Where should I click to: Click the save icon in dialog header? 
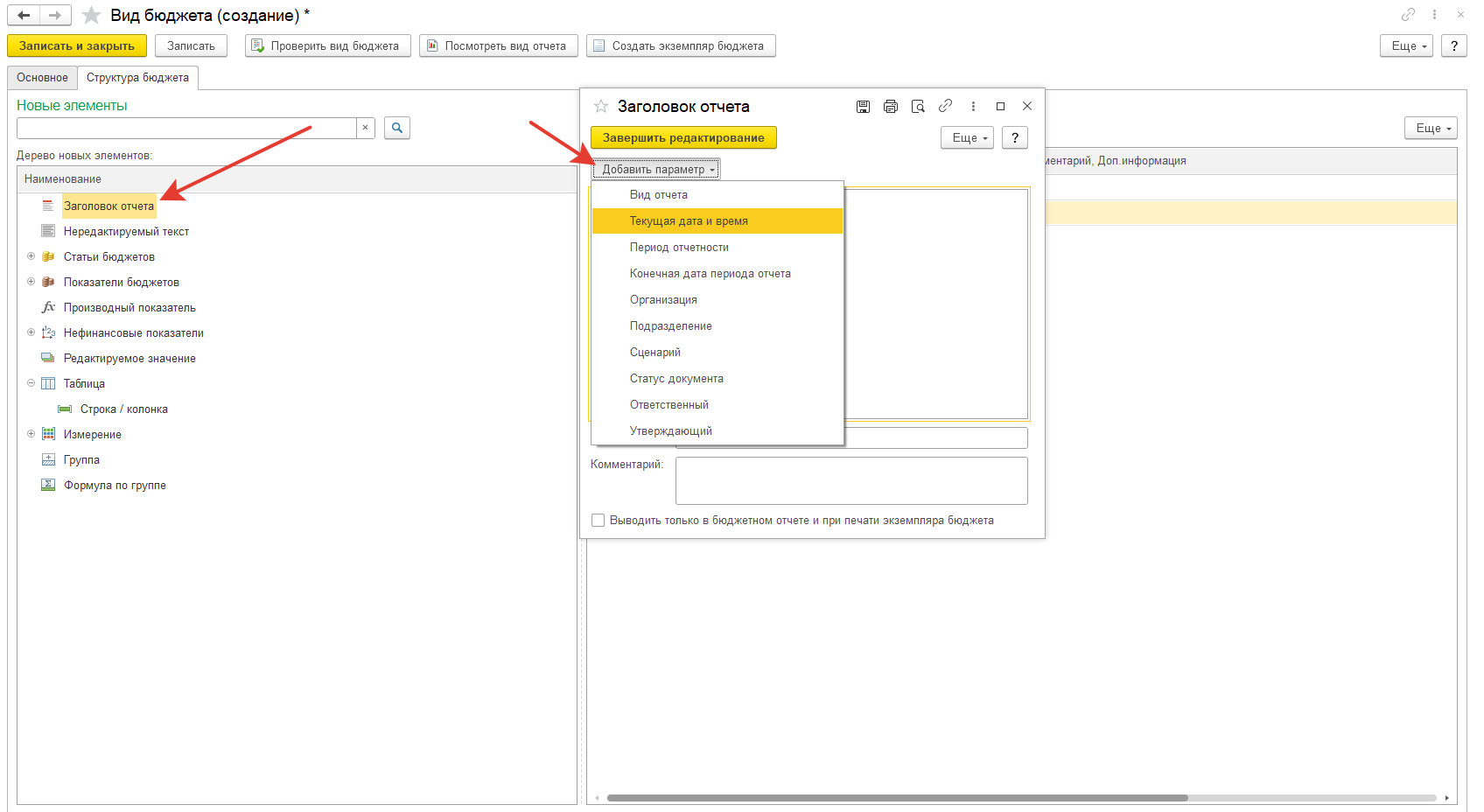click(863, 107)
